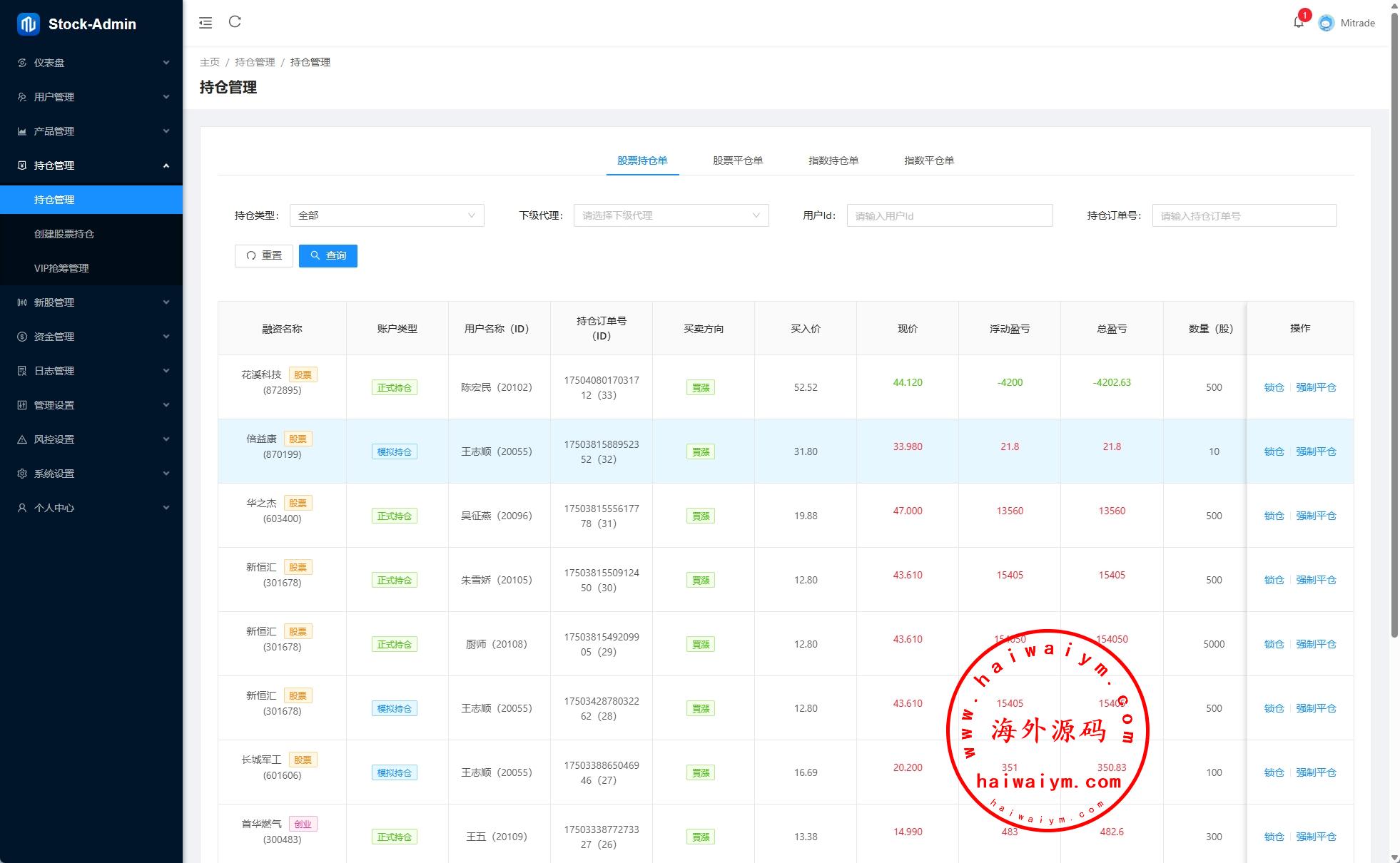The image size is (1400, 863).
Task: Click the 重置 reset button
Action: point(263,255)
